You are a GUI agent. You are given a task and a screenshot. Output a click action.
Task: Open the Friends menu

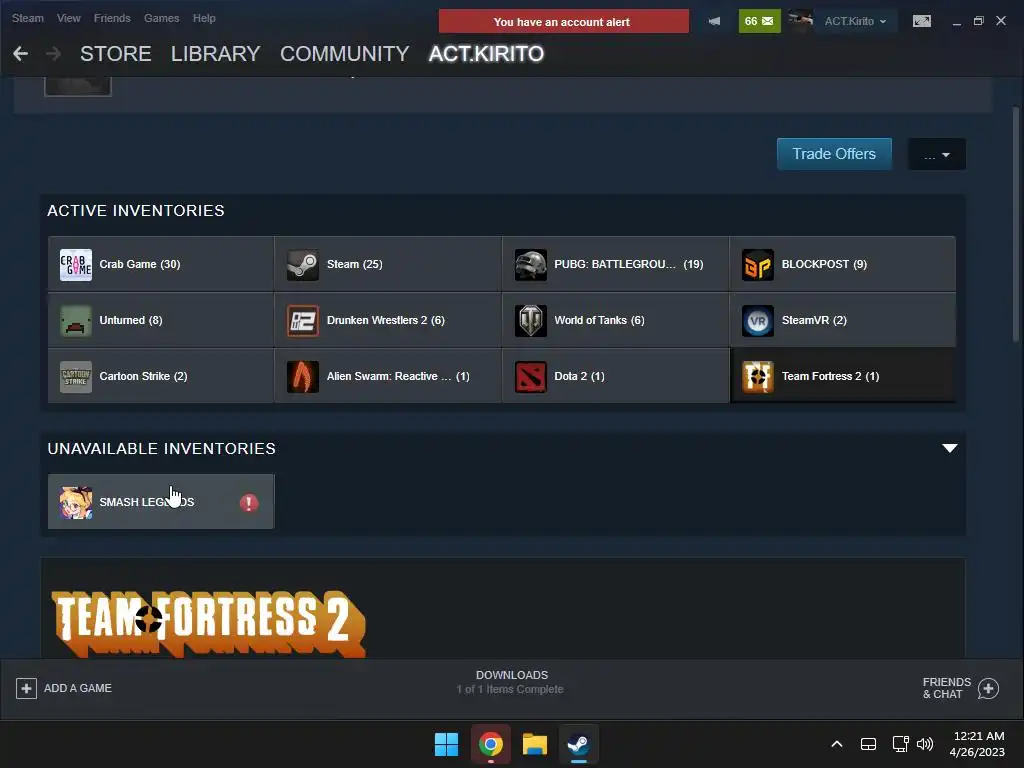point(112,18)
